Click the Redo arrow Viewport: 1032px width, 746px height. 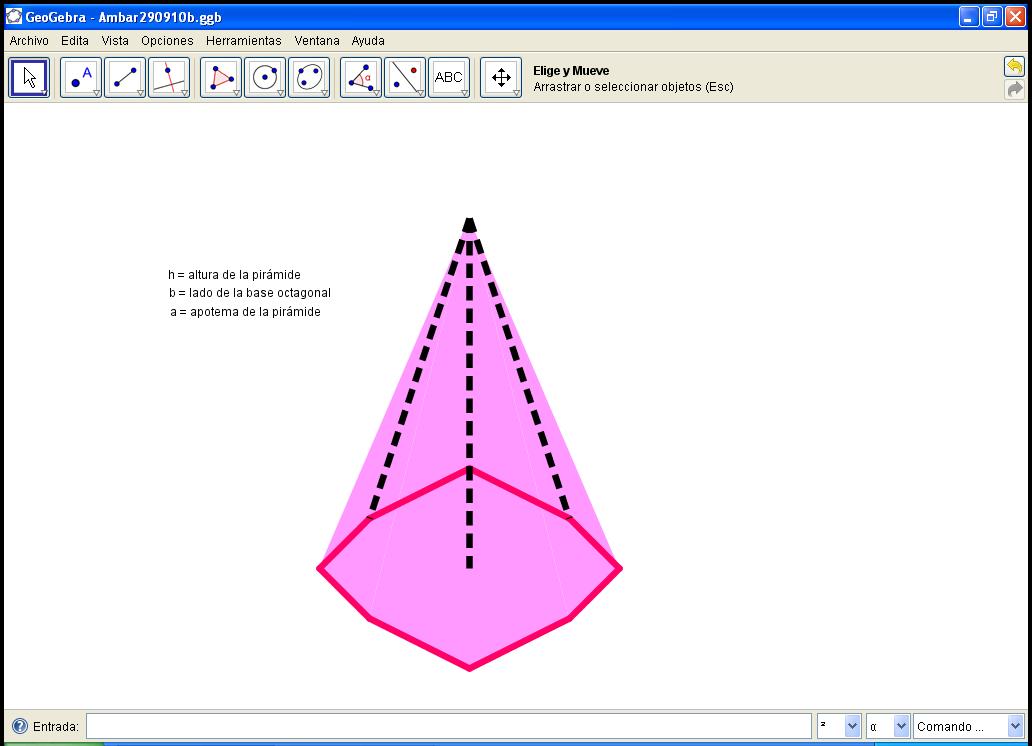pos(1015,88)
